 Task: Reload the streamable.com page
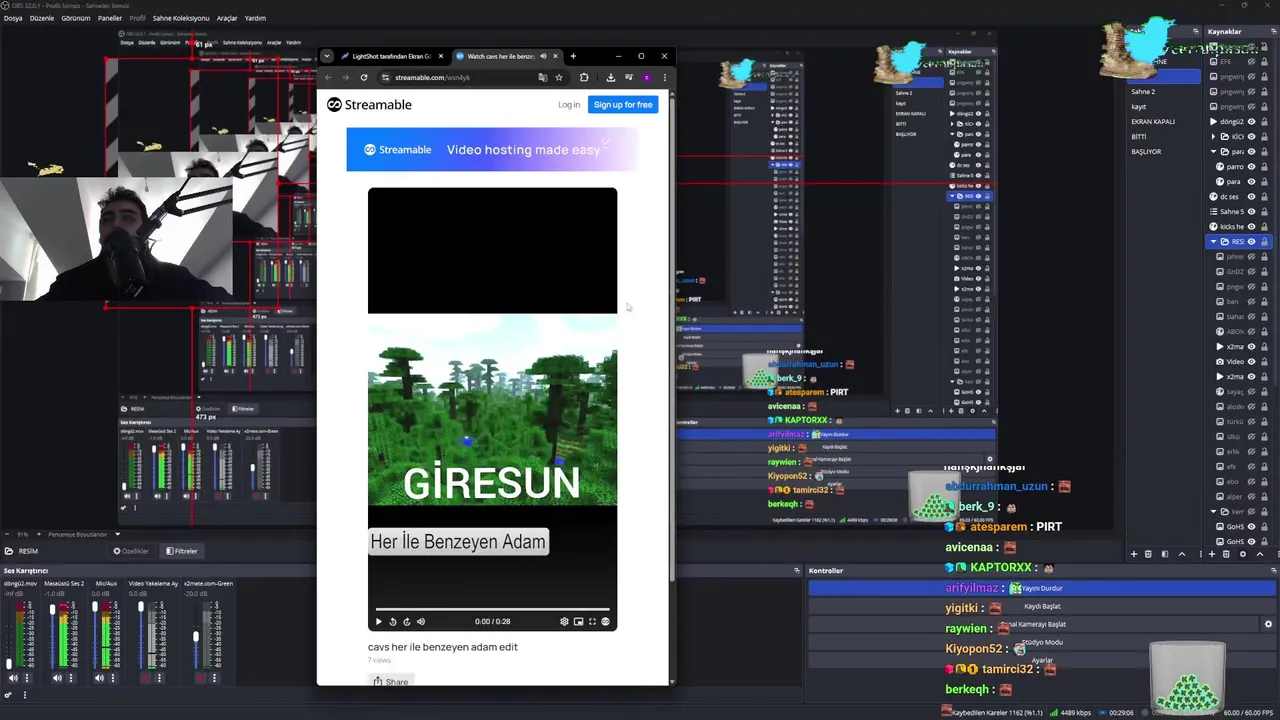coord(364,77)
